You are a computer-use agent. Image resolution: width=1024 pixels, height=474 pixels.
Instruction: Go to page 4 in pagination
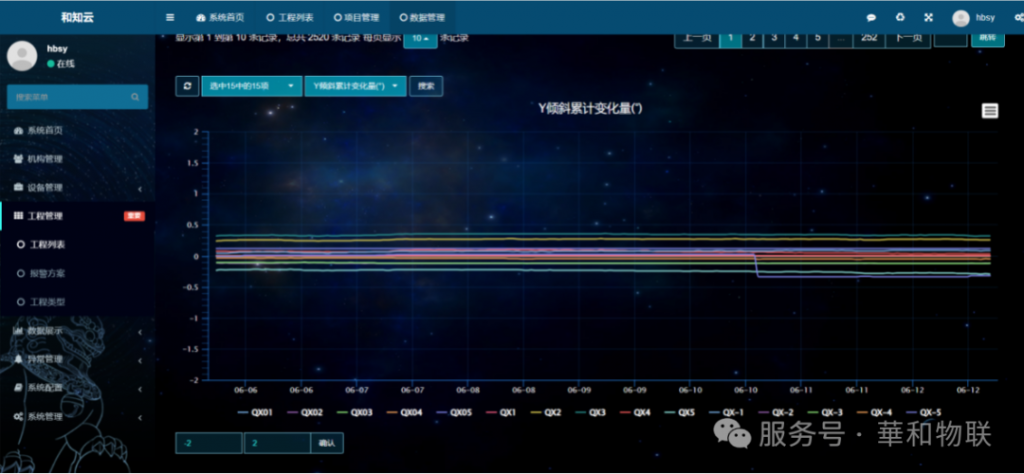795,38
